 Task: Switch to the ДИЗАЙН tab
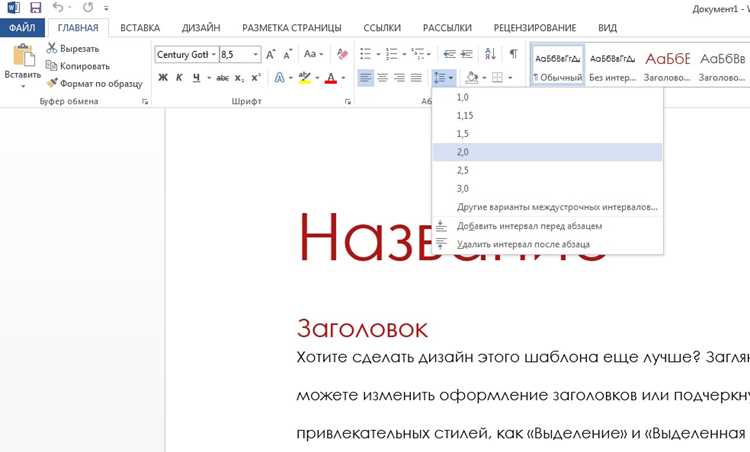pyautogui.click(x=201, y=28)
